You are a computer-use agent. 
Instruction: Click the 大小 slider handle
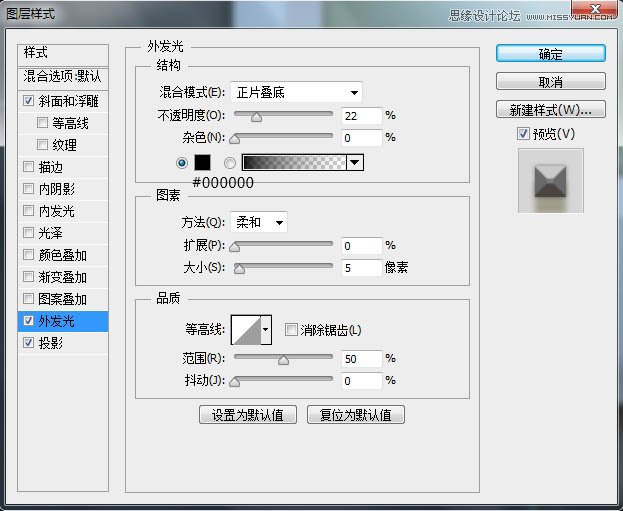[239, 269]
